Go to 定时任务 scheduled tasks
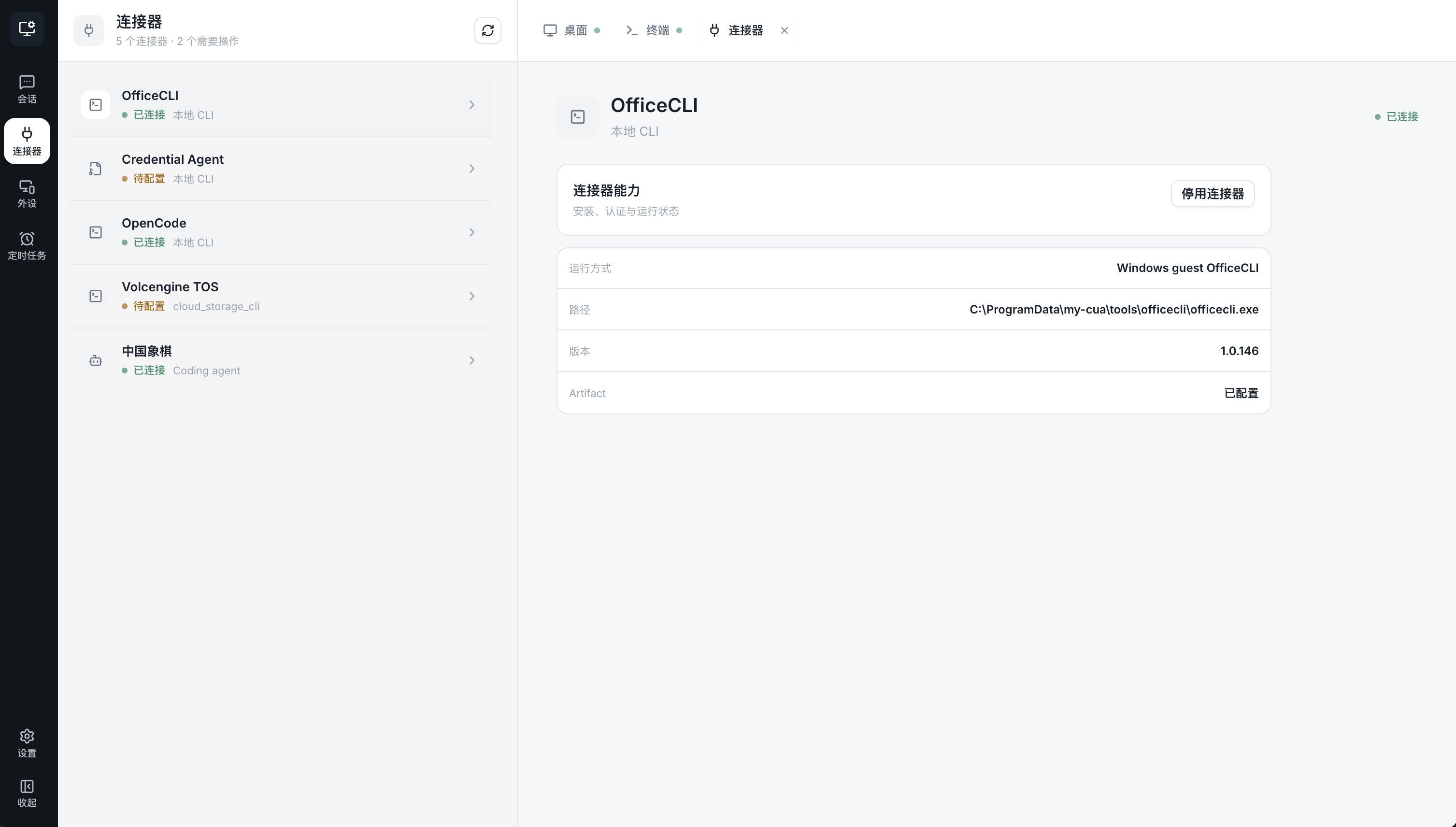Screen dimensions: 1456x827 pyautogui.click(x=27, y=246)
